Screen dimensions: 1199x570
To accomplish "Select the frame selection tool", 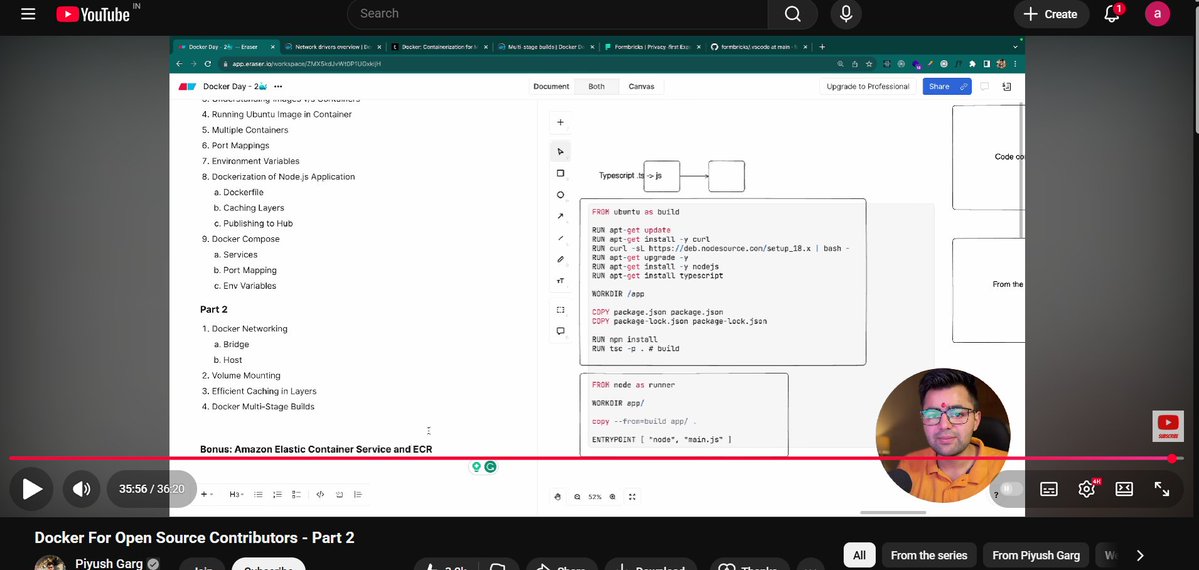I will point(561,310).
